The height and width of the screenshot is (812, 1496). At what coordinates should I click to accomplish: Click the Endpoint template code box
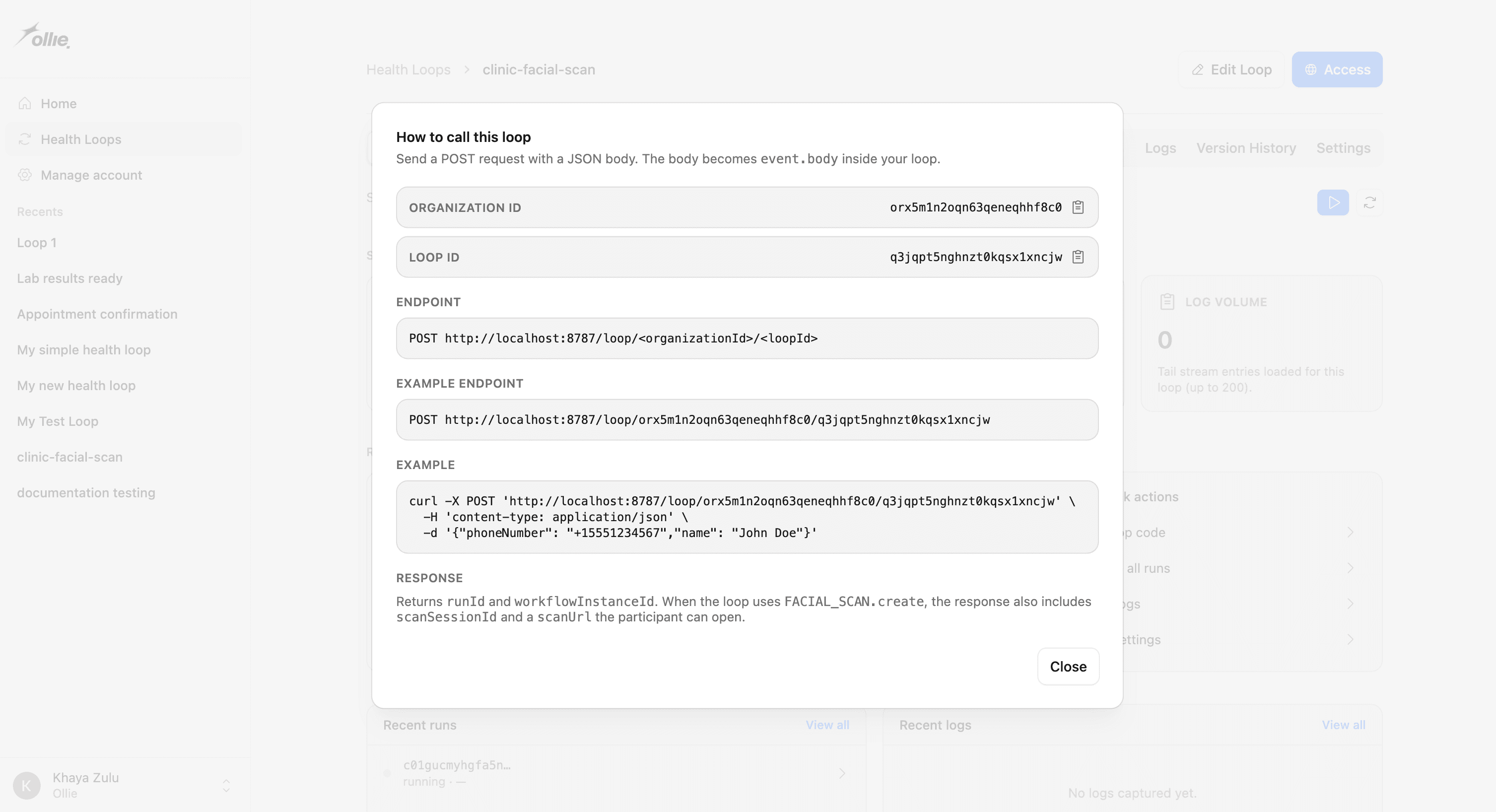coord(747,338)
